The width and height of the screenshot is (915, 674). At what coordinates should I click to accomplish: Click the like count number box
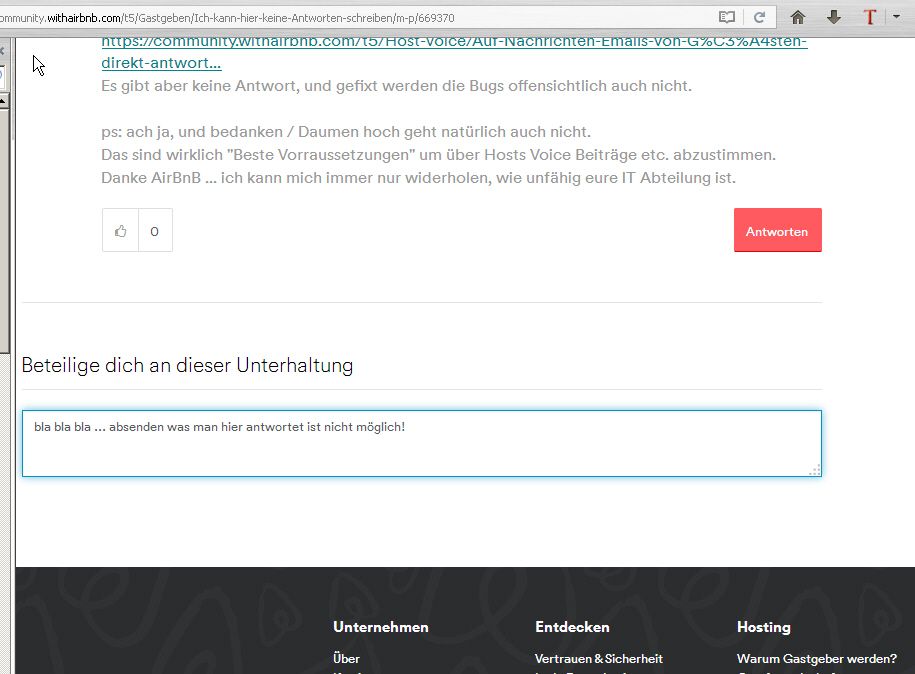155,231
